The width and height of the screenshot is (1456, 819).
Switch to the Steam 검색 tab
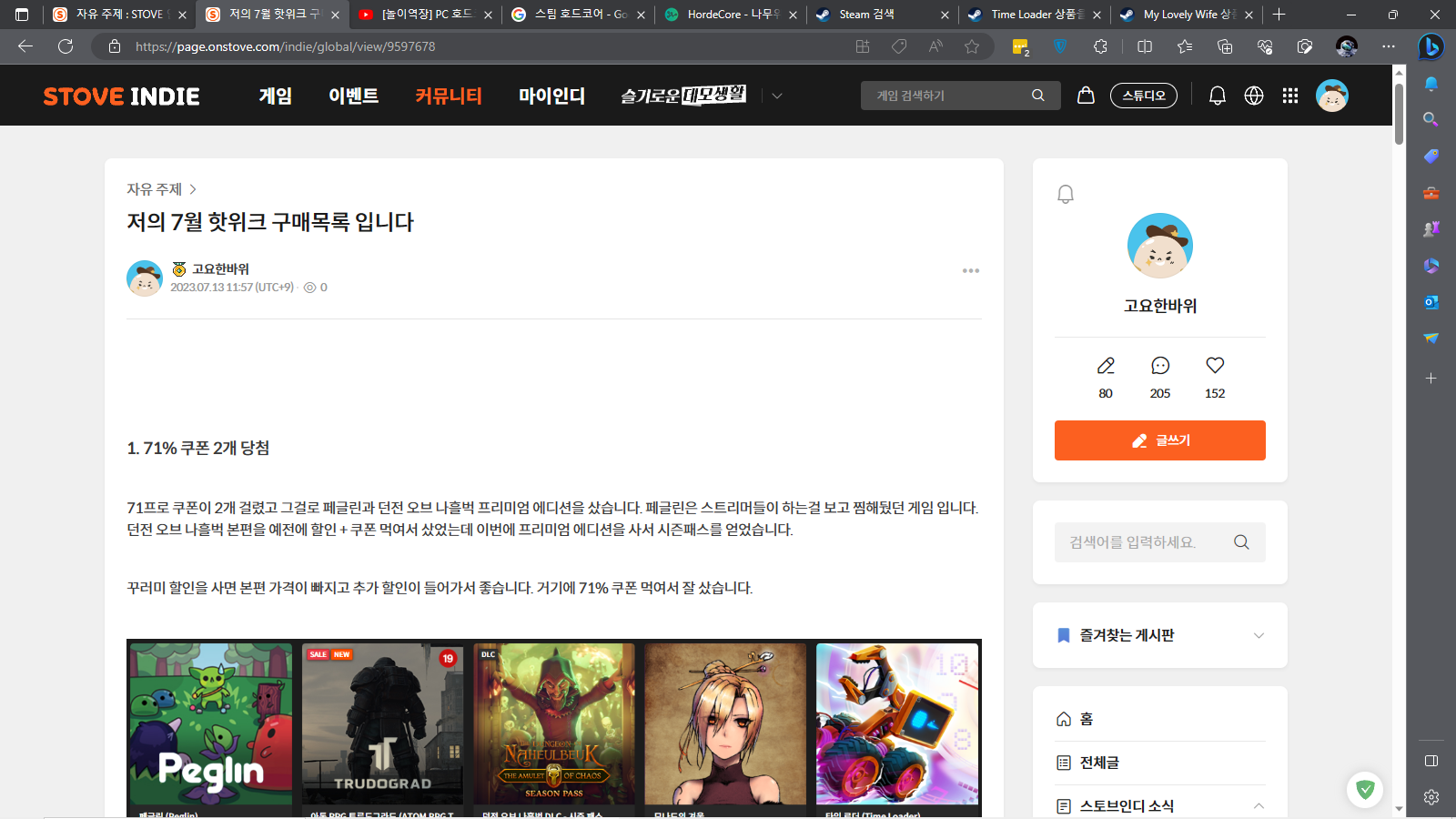coord(878,15)
